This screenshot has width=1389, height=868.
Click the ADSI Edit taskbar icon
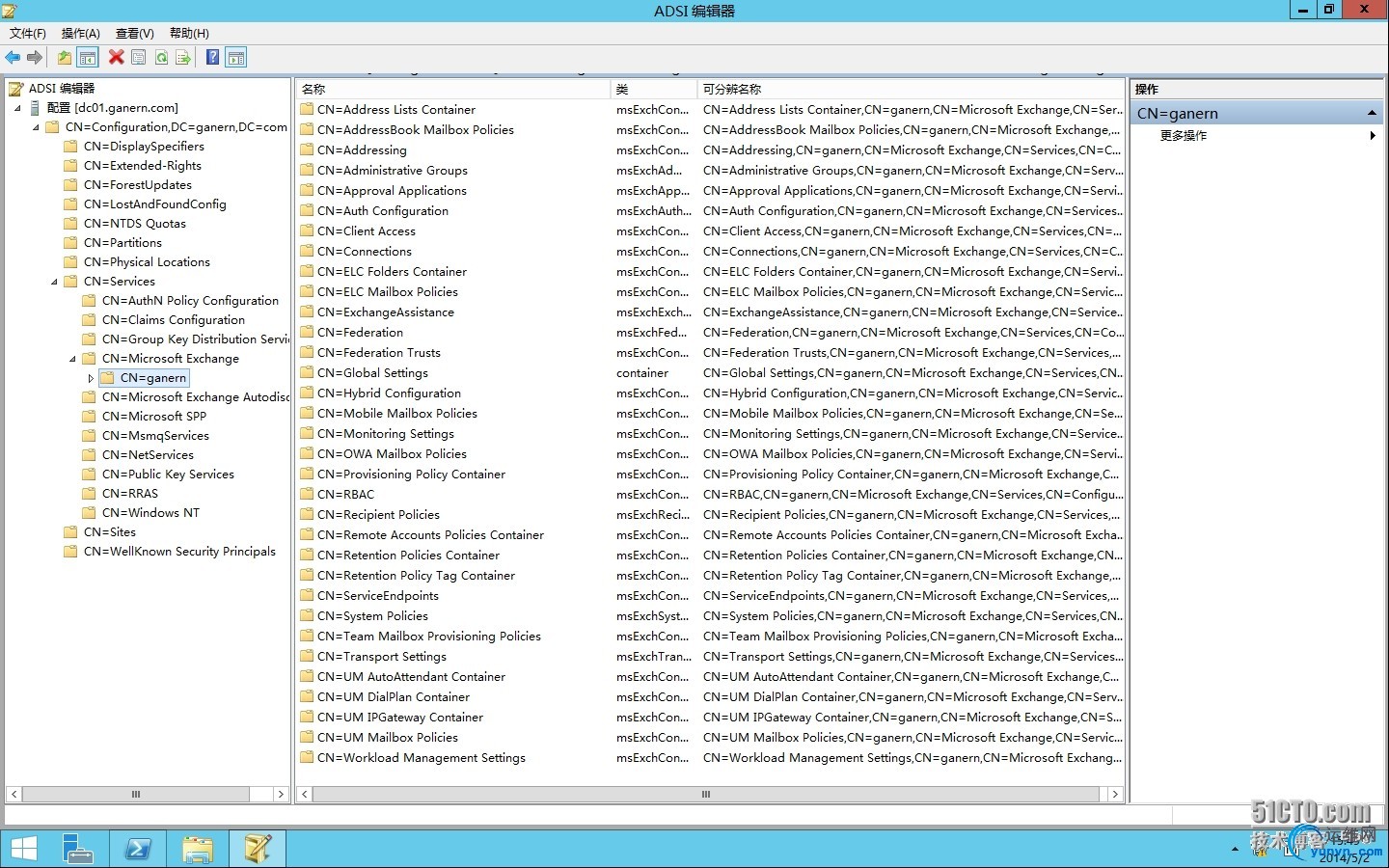pyautogui.click(x=258, y=849)
